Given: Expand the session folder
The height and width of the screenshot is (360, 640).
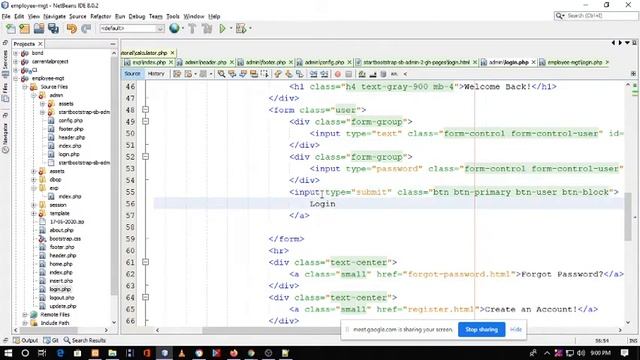Looking at the screenshot, I should click(x=33, y=205).
